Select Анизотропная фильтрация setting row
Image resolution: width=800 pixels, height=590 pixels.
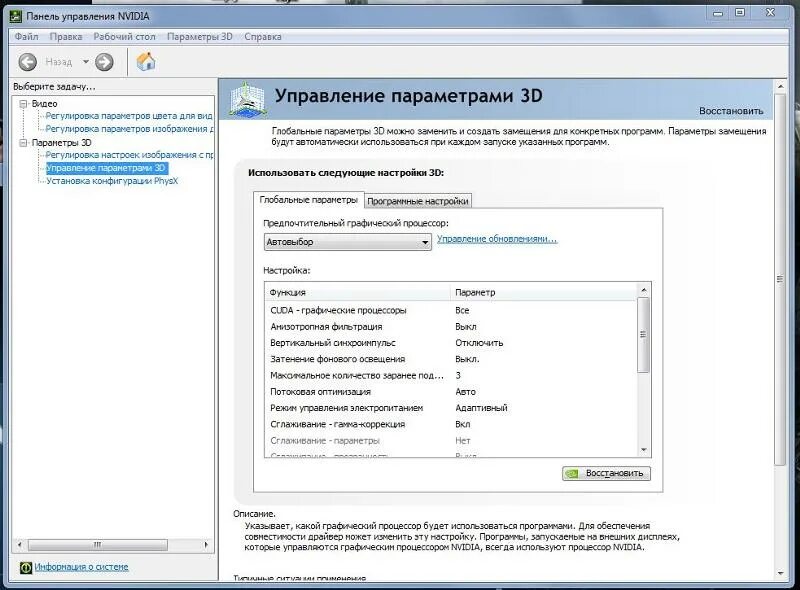[451, 327]
